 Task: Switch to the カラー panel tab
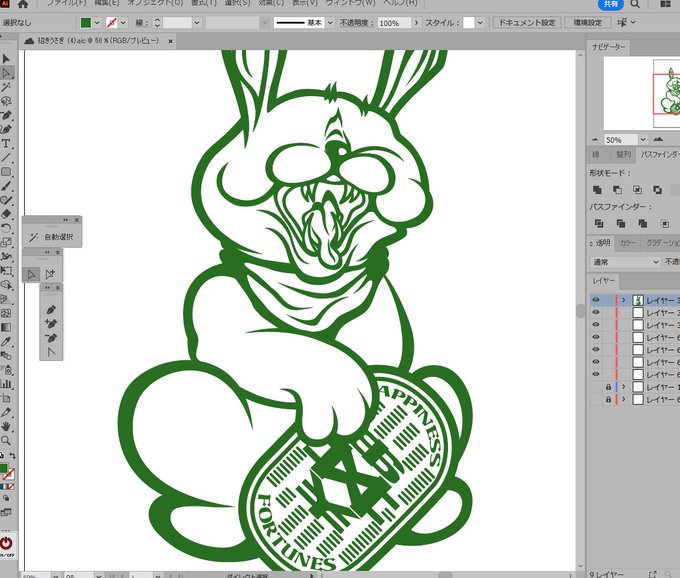[x=627, y=243]
